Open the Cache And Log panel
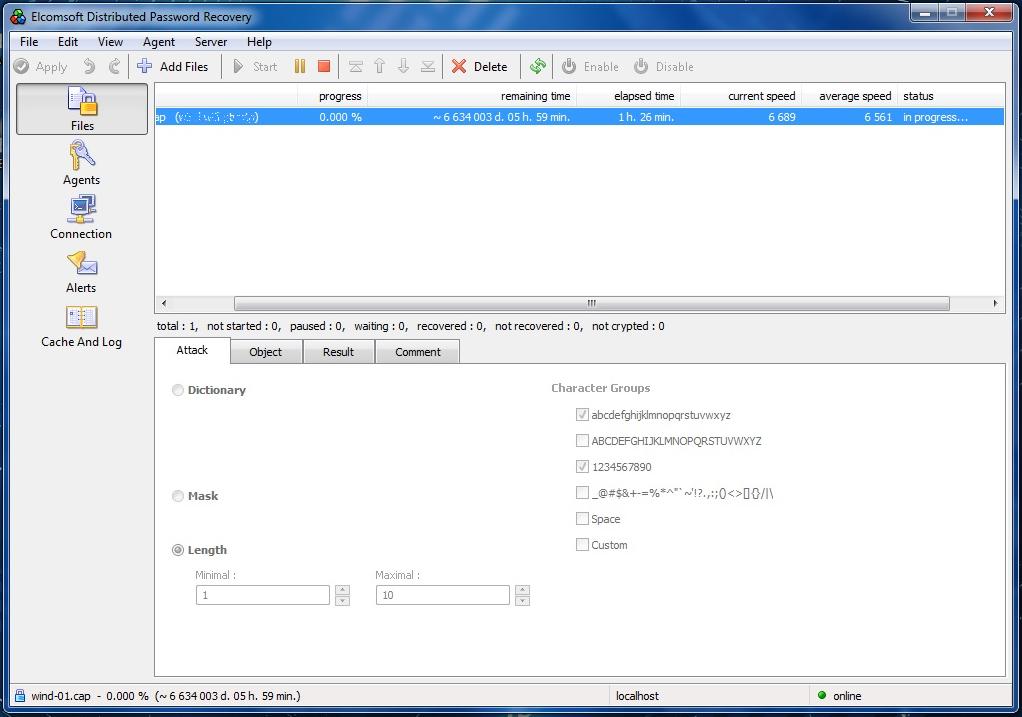The height and width of the screenshot is (717, 1022). (x=81, y=327)
